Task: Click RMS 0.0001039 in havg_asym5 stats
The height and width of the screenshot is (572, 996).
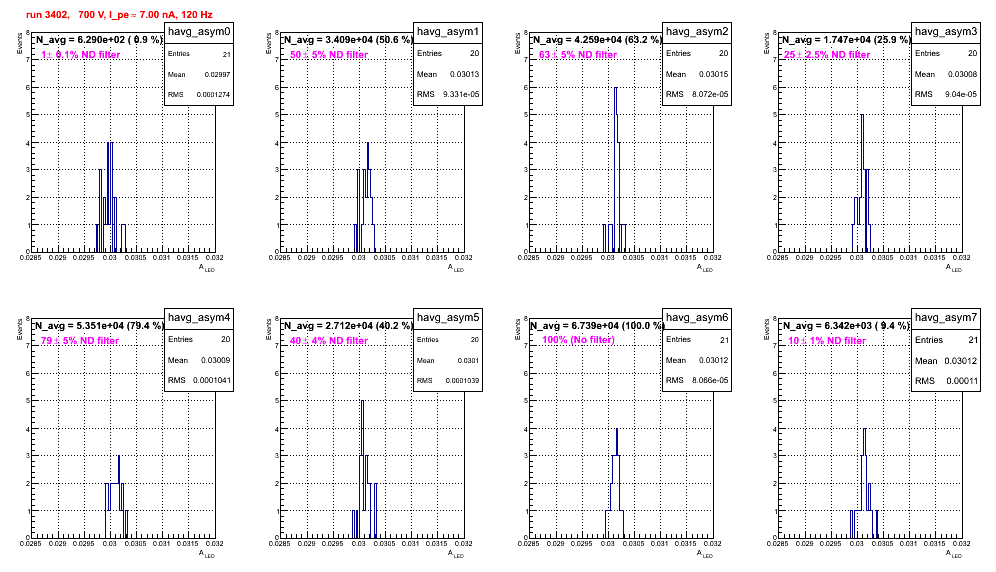Action: [x=448, y=381]
